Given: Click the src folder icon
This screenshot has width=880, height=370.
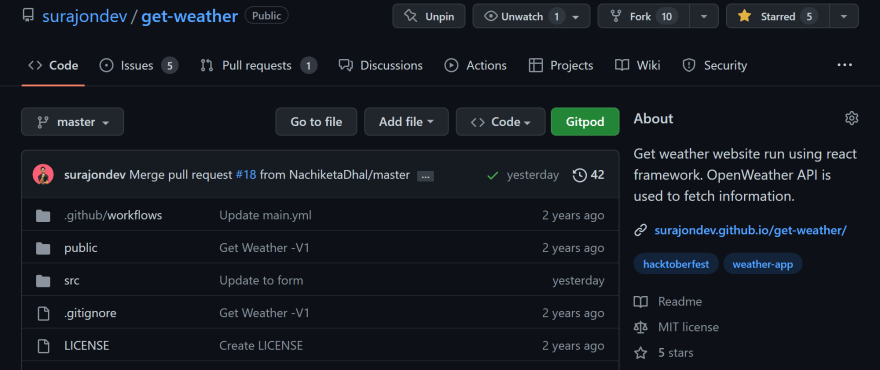Looking at the screenshot, I should pos(43,281).
